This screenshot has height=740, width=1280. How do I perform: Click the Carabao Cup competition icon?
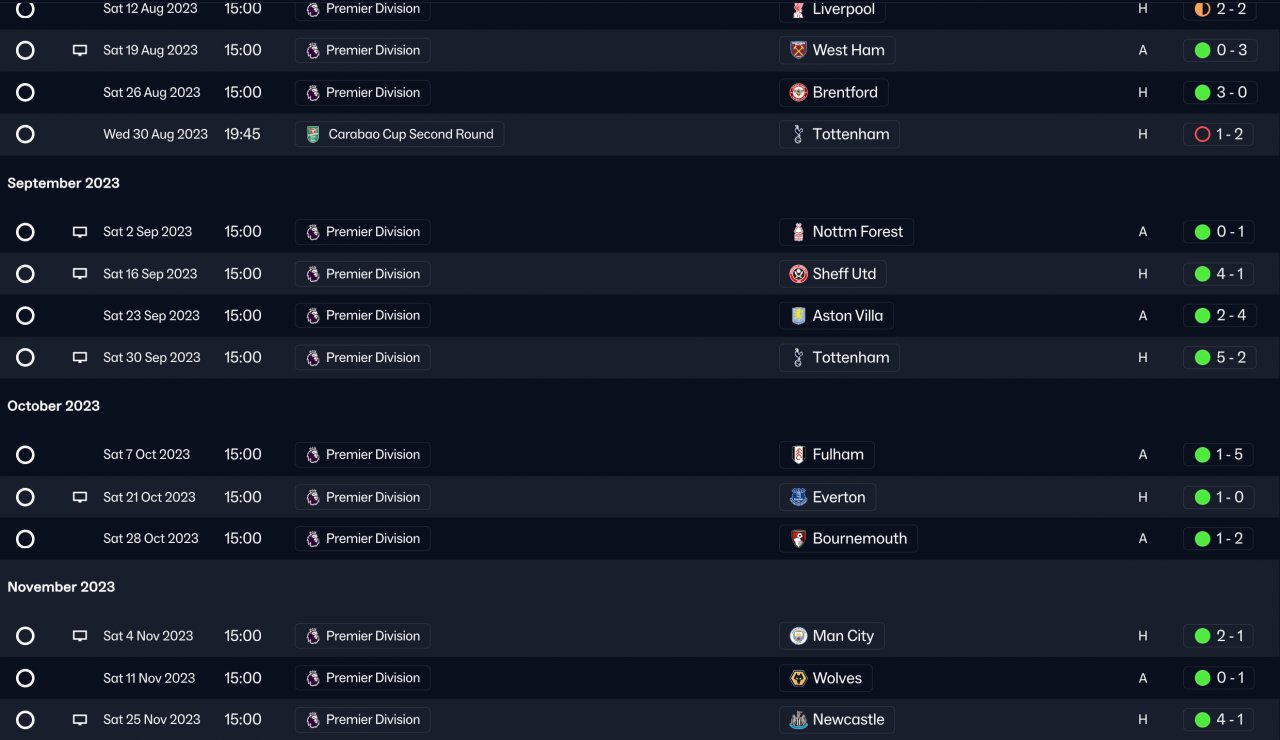(x=313, y=135)
